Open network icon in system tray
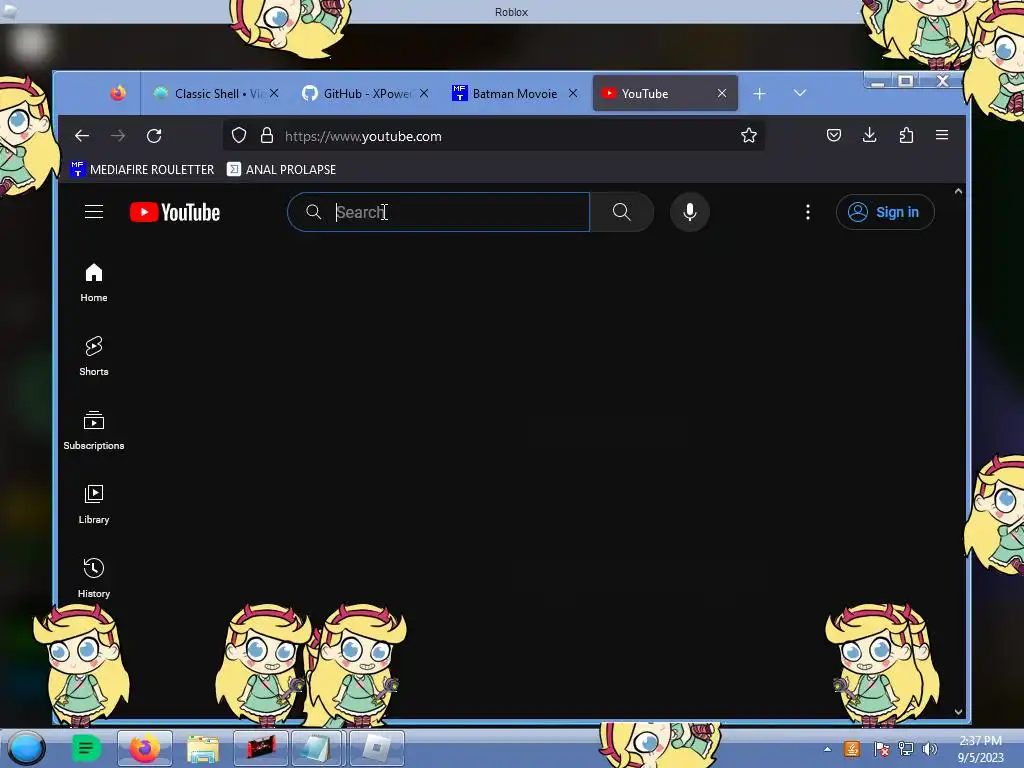This screenshot has height=768, width=1024. (906, 749)
